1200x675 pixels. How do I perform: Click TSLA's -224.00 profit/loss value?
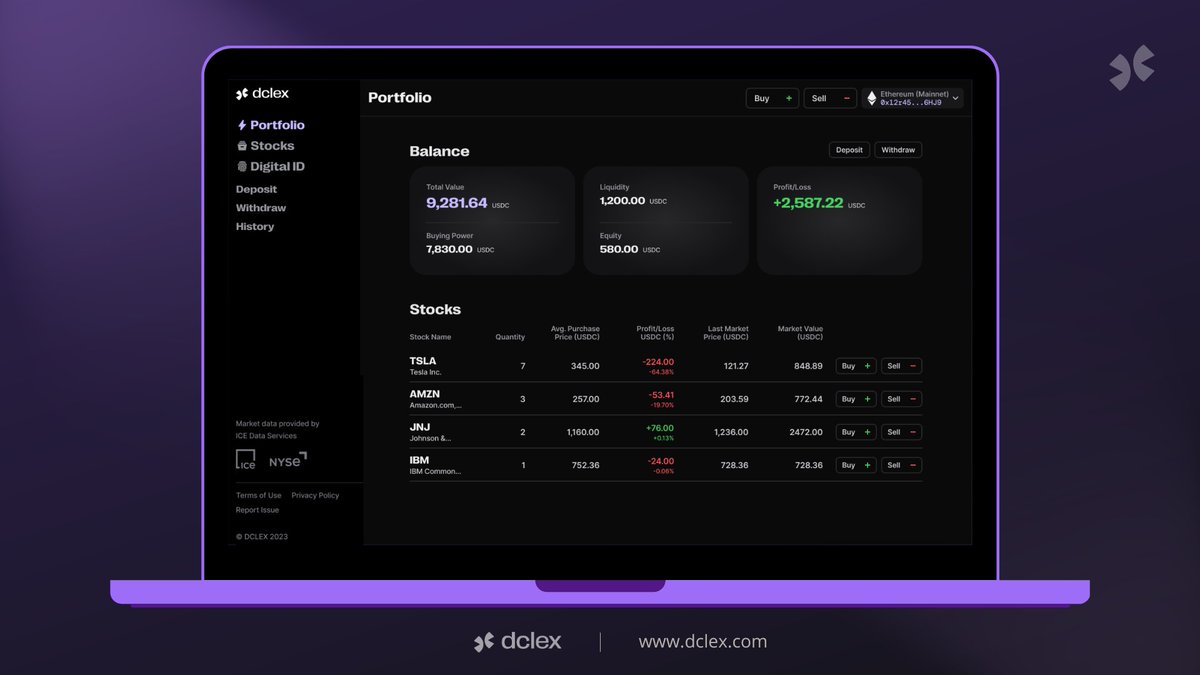pyautogui.click(x=658, y=362)
